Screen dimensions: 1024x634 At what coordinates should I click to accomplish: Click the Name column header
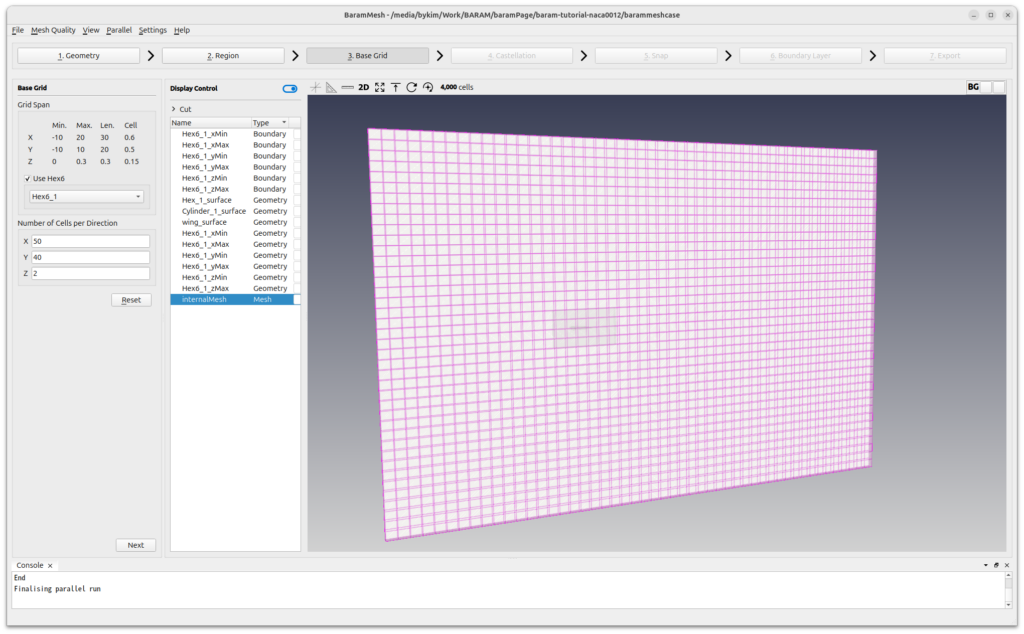[210, 123]
